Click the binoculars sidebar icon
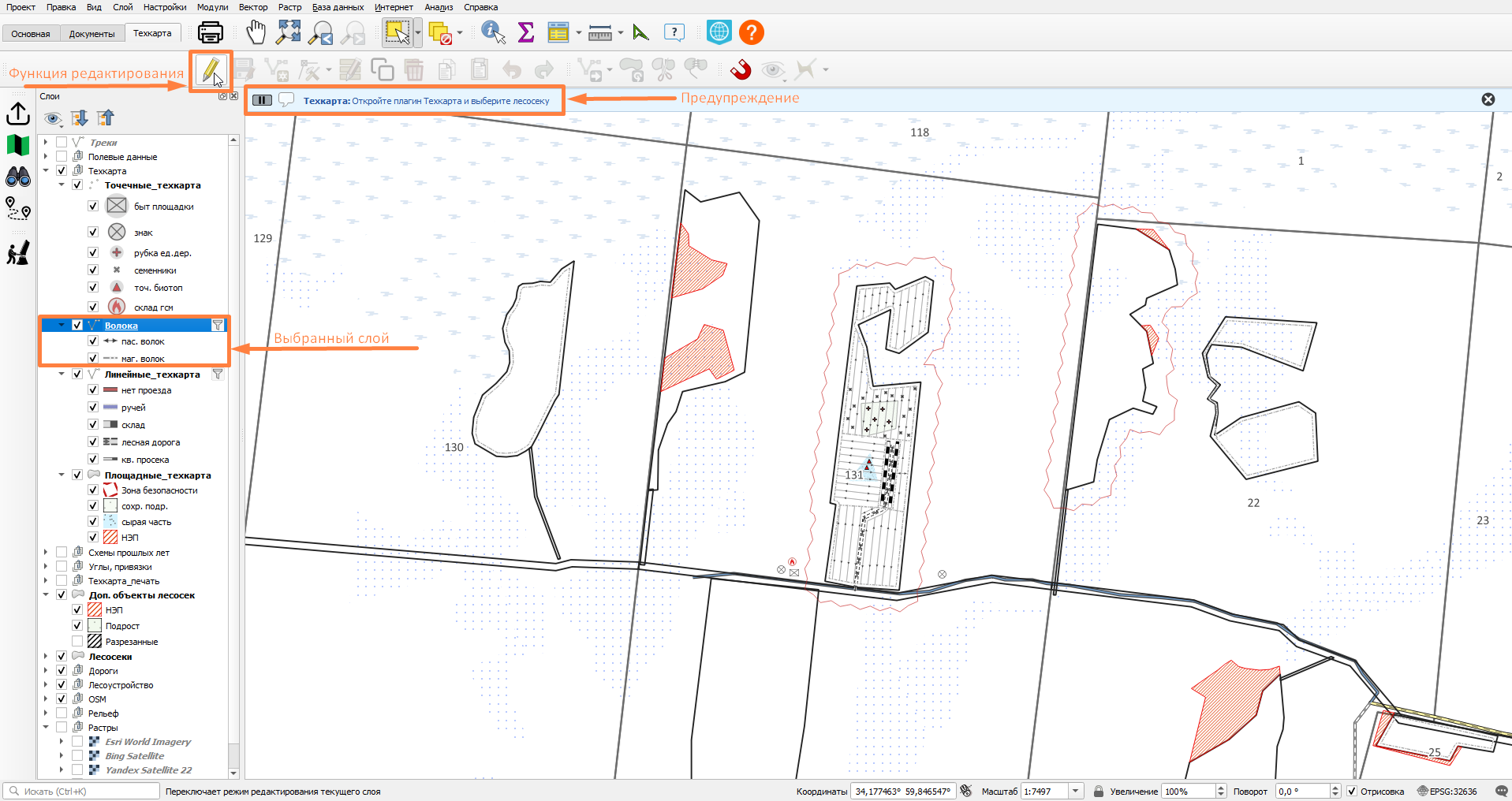The height and width of the screenshot is (801, 1512). pos(18,177)
